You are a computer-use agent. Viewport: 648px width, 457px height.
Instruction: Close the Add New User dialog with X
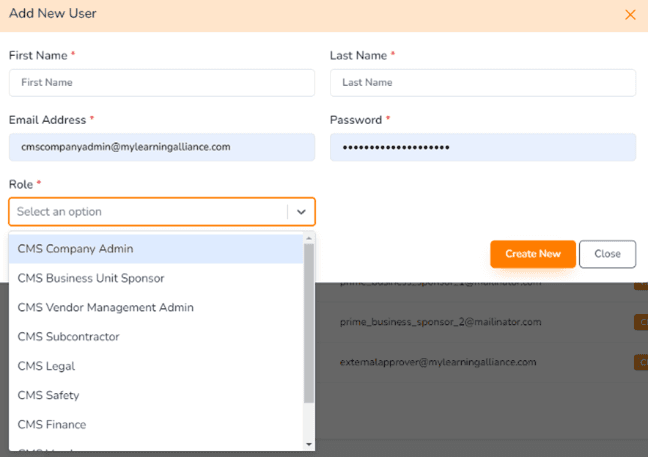click(x=630, y=15)
